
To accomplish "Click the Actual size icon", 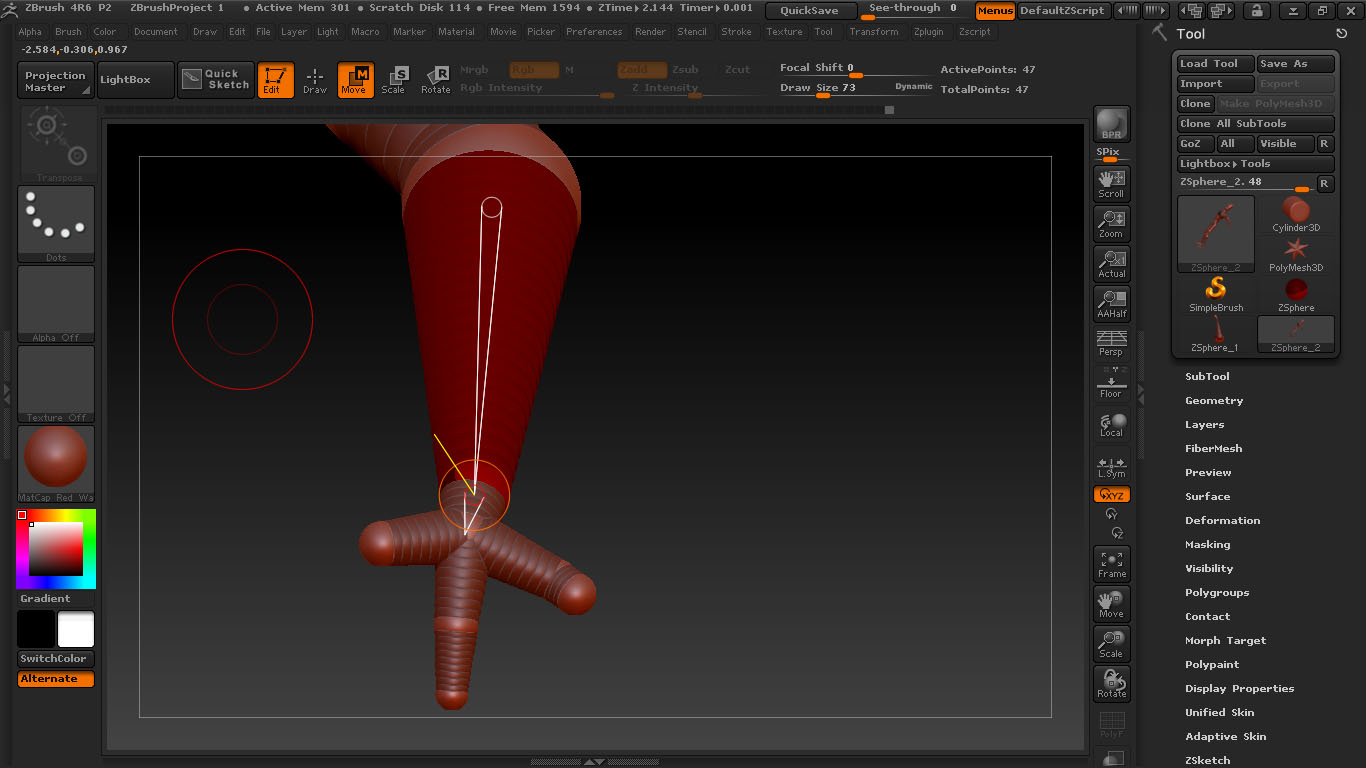I will (1111, 263).
